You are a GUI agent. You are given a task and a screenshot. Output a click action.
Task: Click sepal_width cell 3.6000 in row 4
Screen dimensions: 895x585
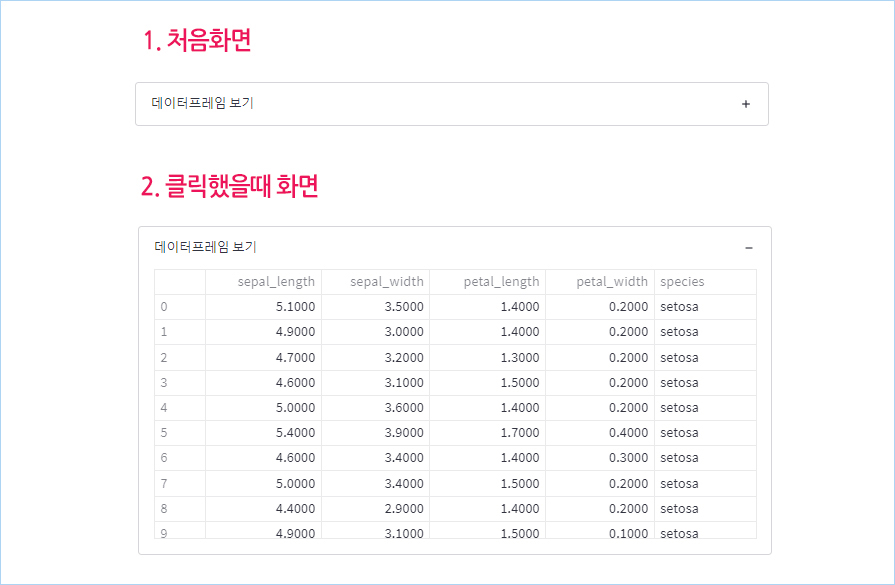(x=376, y=408)
